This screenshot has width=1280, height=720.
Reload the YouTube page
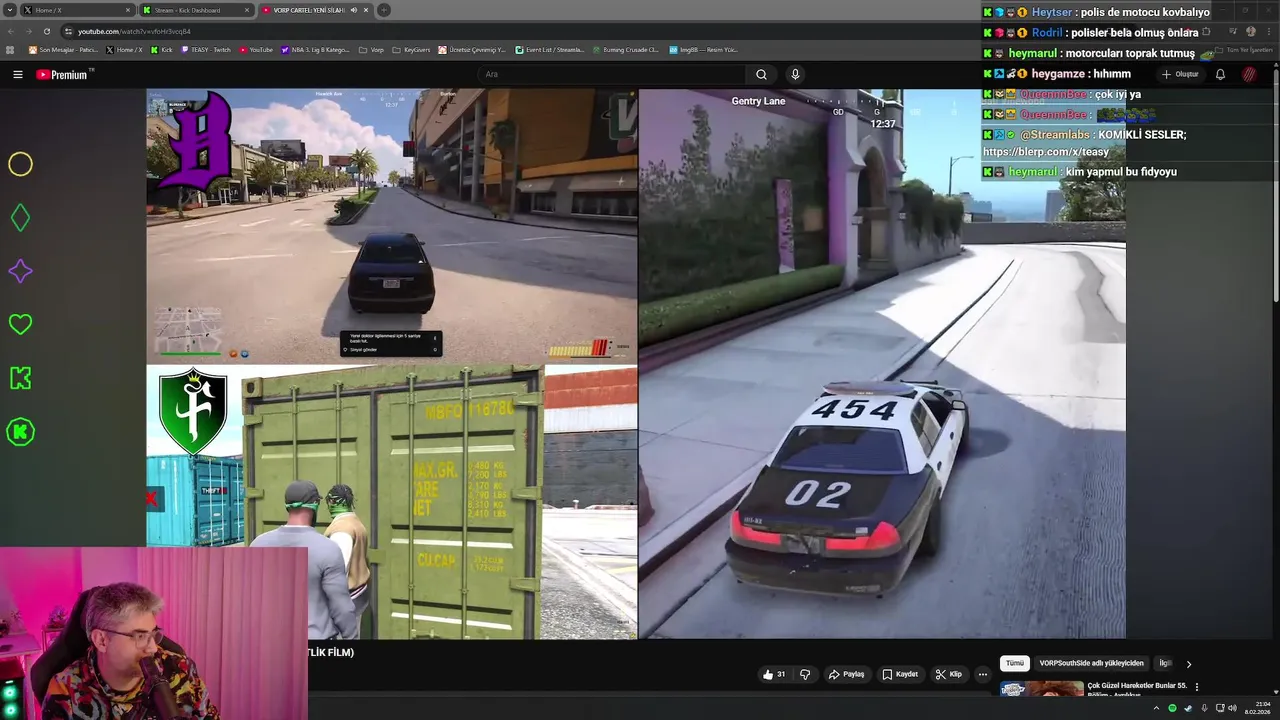point(46,31)
